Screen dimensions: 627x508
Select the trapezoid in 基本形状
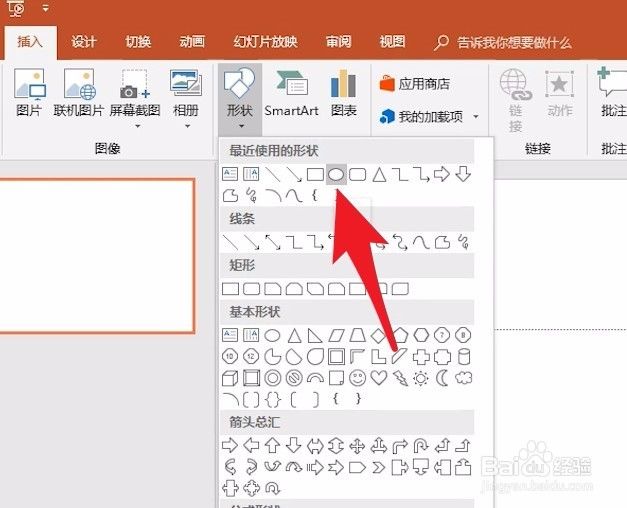(x=357, y=336)
